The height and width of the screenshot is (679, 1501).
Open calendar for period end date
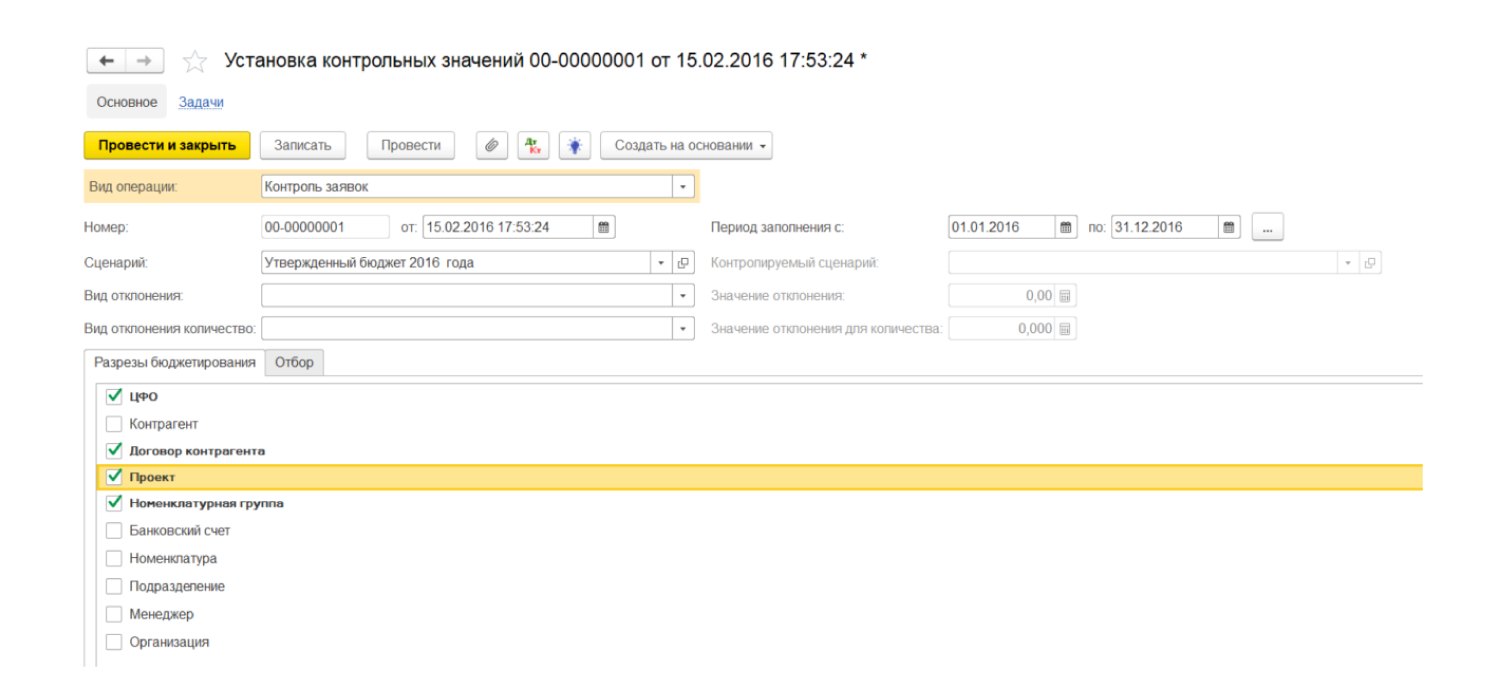(1230, 227)
